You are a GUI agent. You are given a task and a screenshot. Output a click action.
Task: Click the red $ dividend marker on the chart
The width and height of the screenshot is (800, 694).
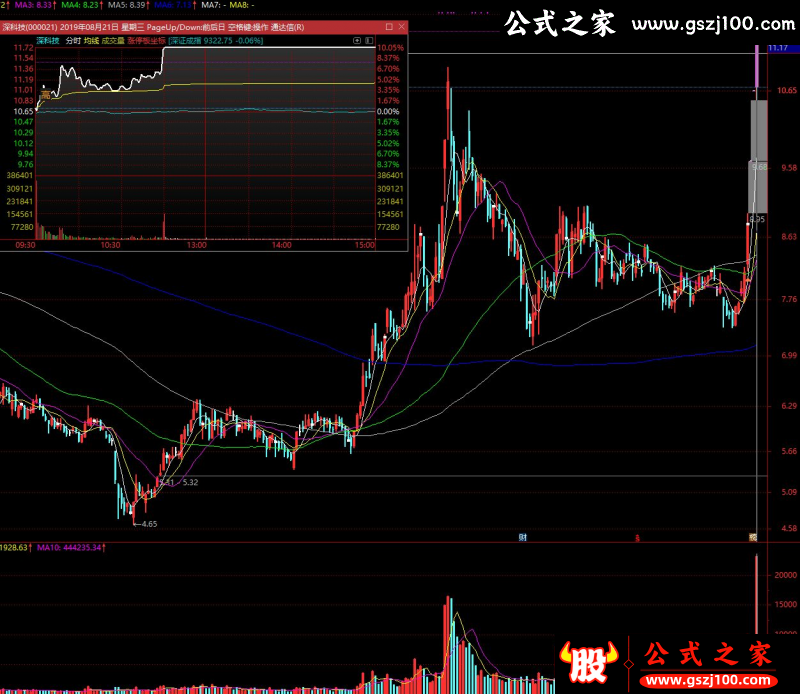637,538
